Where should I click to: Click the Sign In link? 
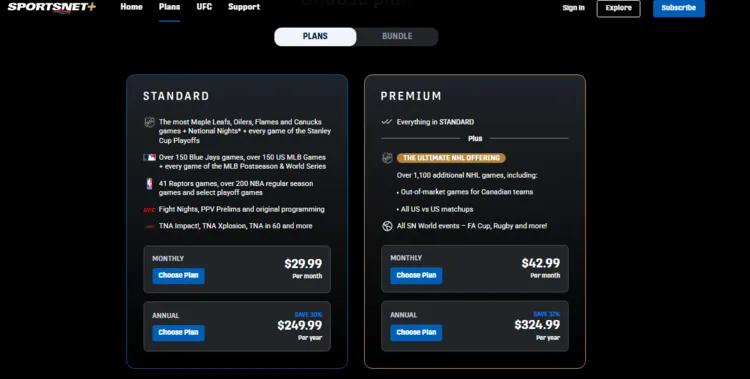pos(574,8)
